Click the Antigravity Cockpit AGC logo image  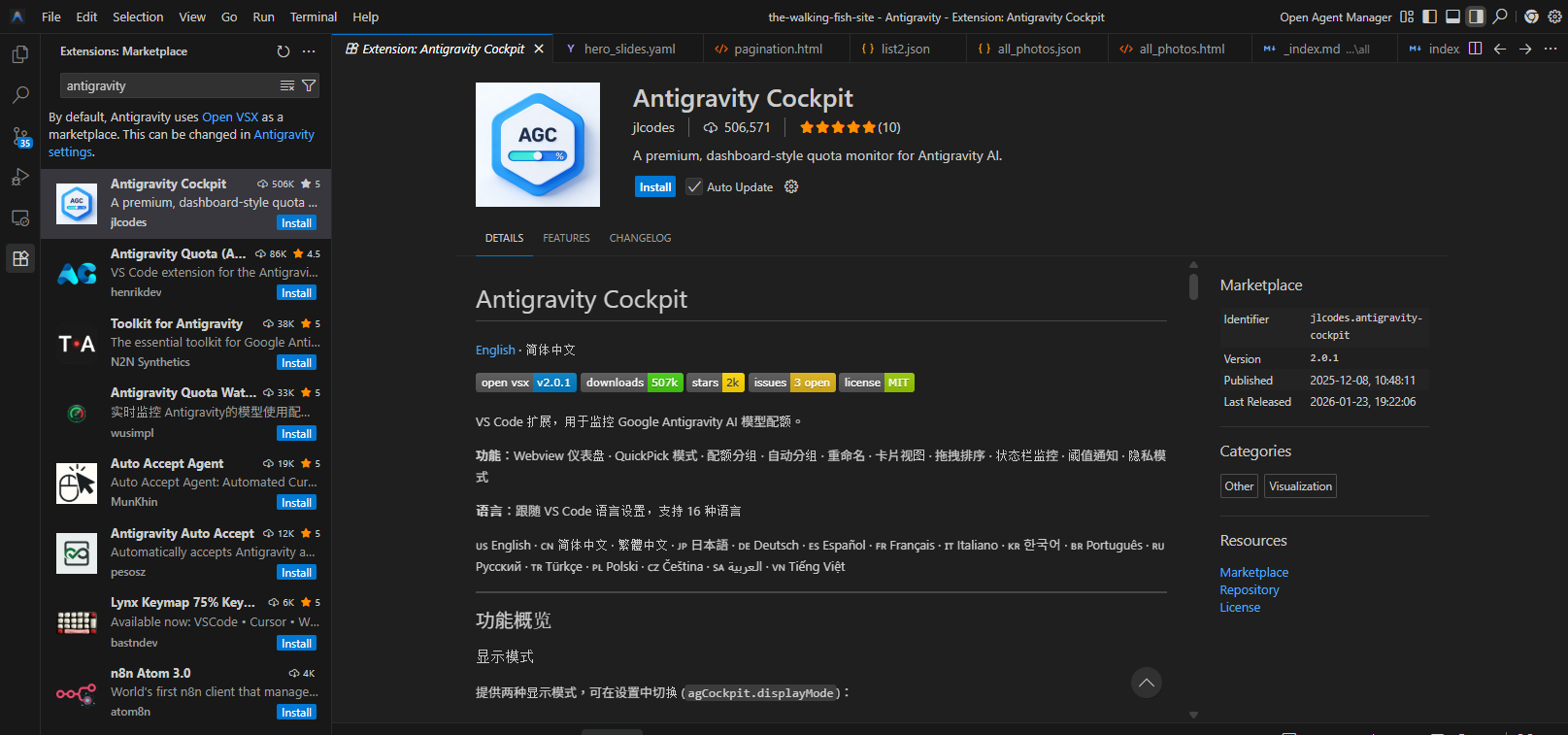[x=538, y=145]
